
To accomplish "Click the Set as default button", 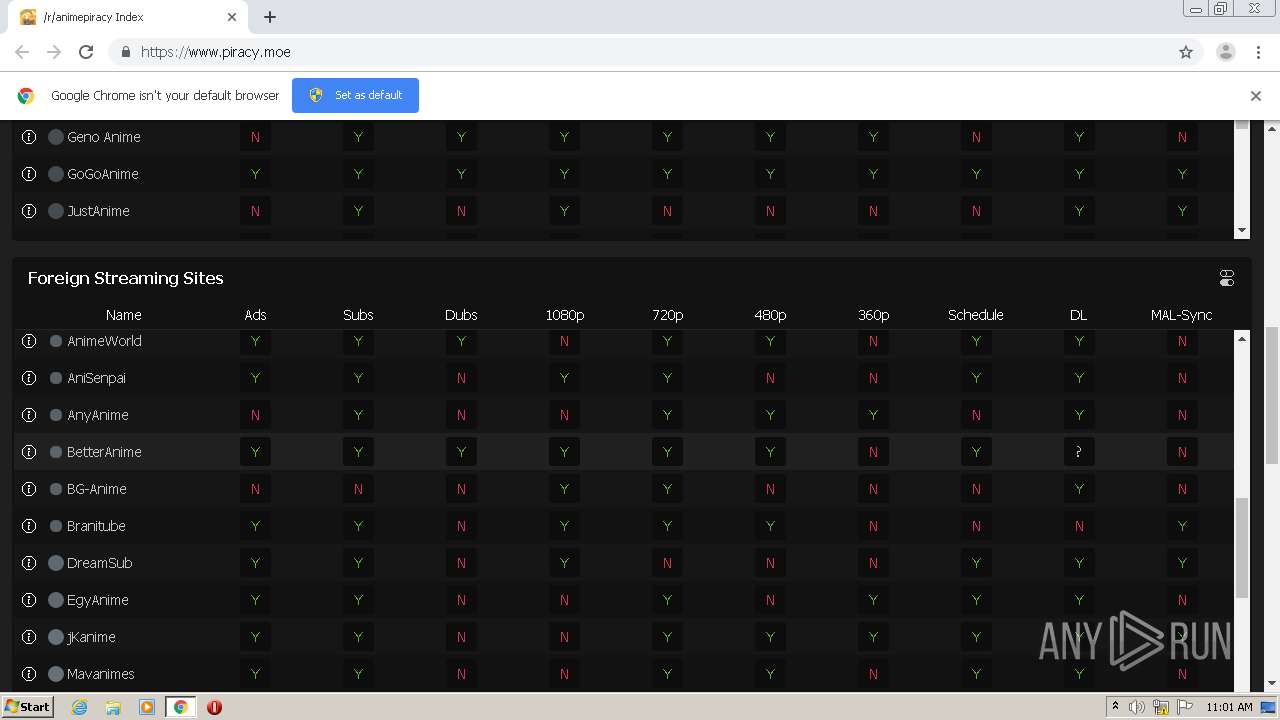I will coord(355,95).
